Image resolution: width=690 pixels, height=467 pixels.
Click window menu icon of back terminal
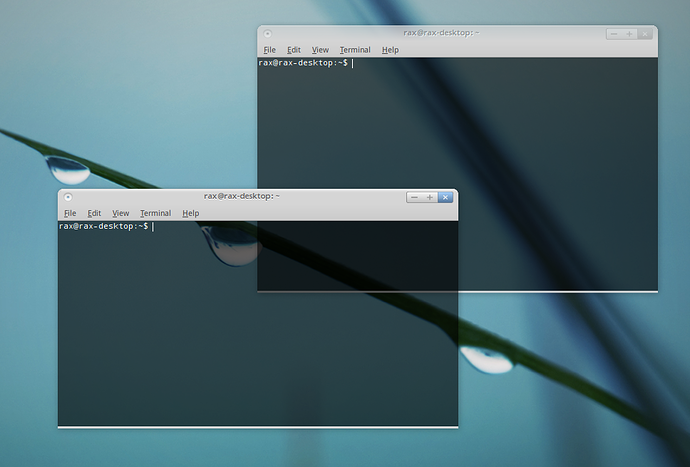pos(268,33)
